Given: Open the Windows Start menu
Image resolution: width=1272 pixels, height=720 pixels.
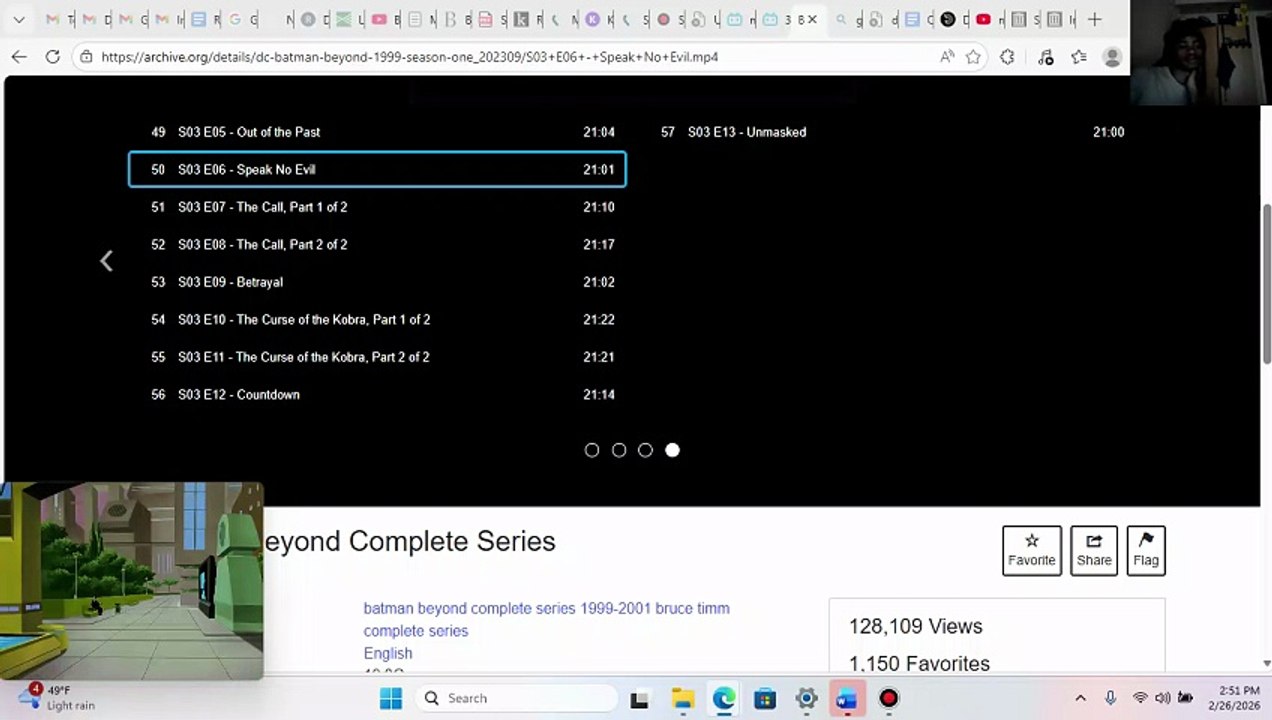Looking at the screenshot, I should click(x=391, y=698).
